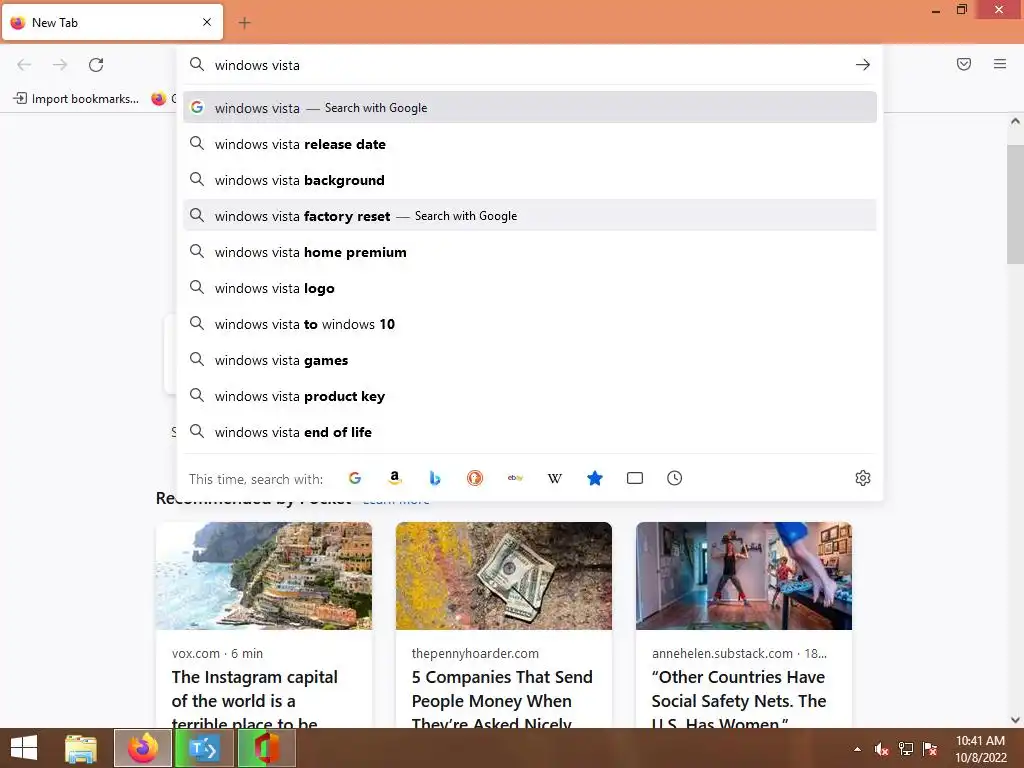The height and width of the screenshot is (768, 1024).
Task: Open a new tab with the plus button
Action: 244,23
